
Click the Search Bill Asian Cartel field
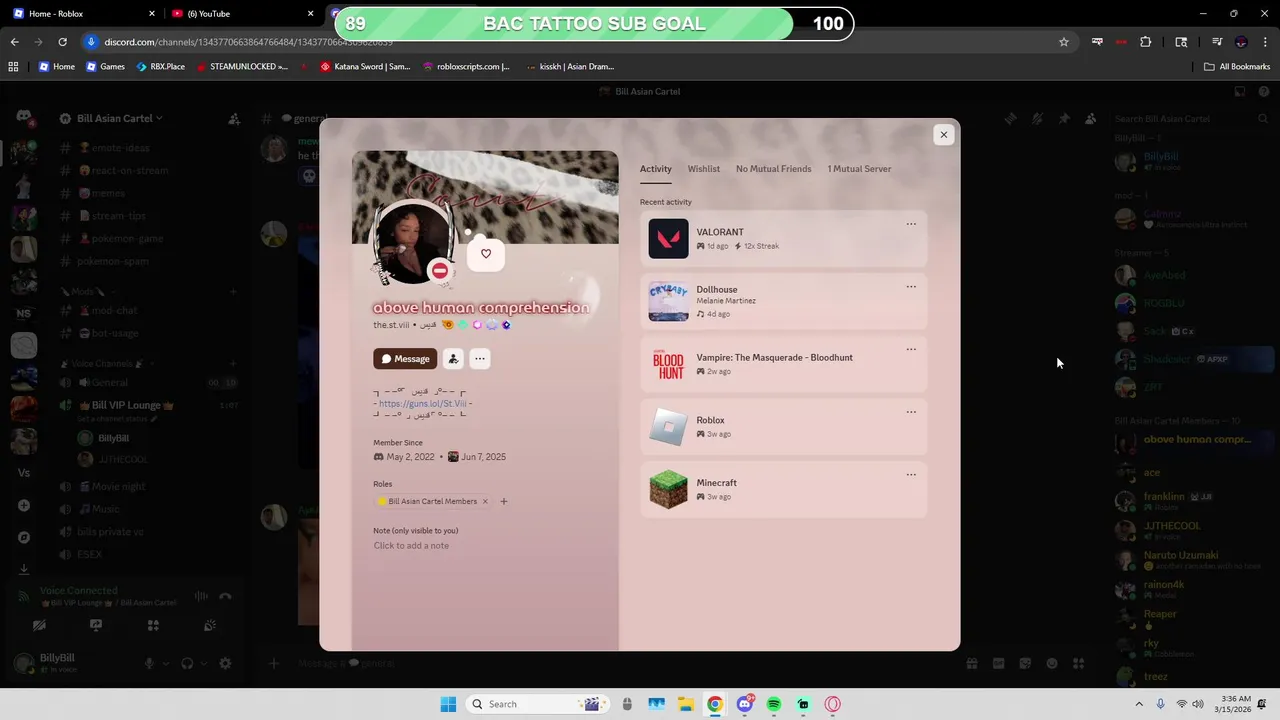[1191, 118]
